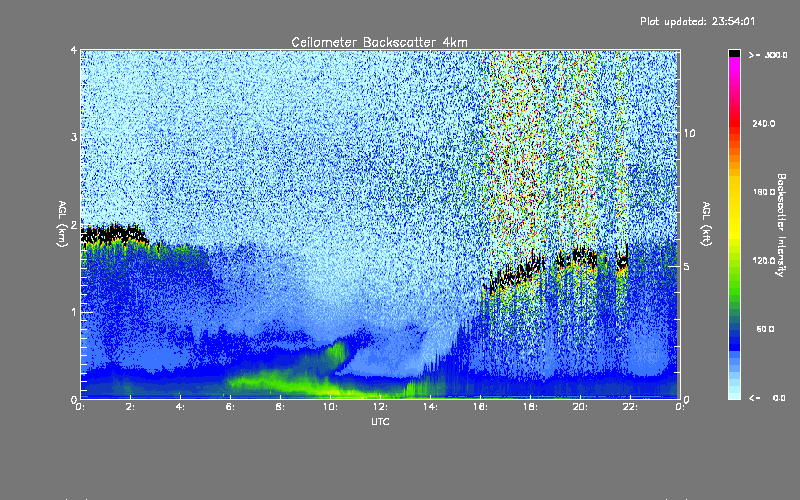The image size is (800, 500).
Task: Click the '5' tick on kft axis
Action: coord(686,266)
